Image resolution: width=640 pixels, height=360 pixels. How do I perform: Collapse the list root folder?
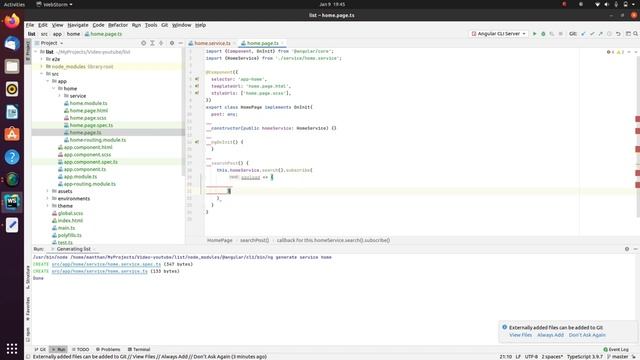pos(36,52)
